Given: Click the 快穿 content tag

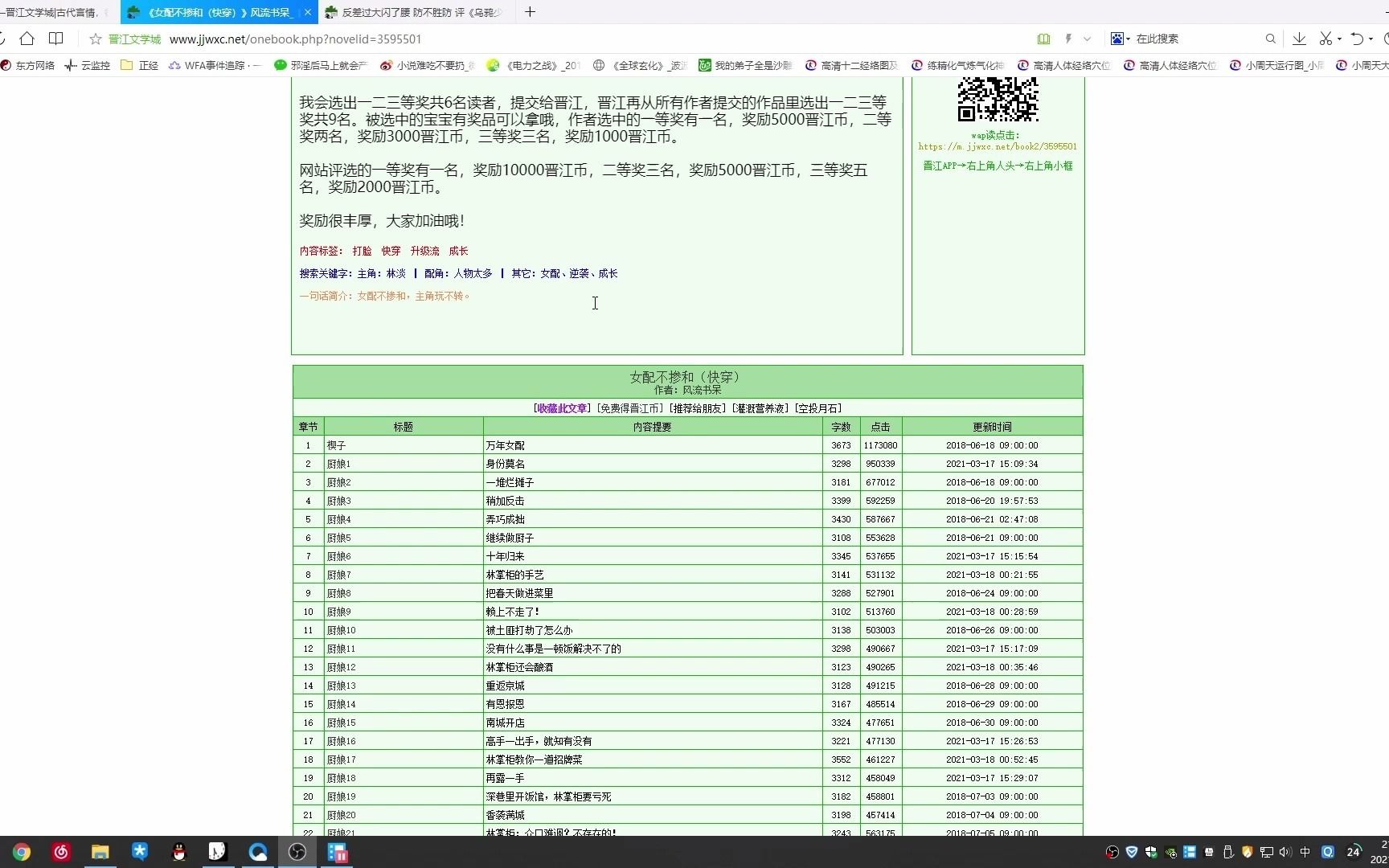Looking at the screenshot, I should tap(391, 251).
